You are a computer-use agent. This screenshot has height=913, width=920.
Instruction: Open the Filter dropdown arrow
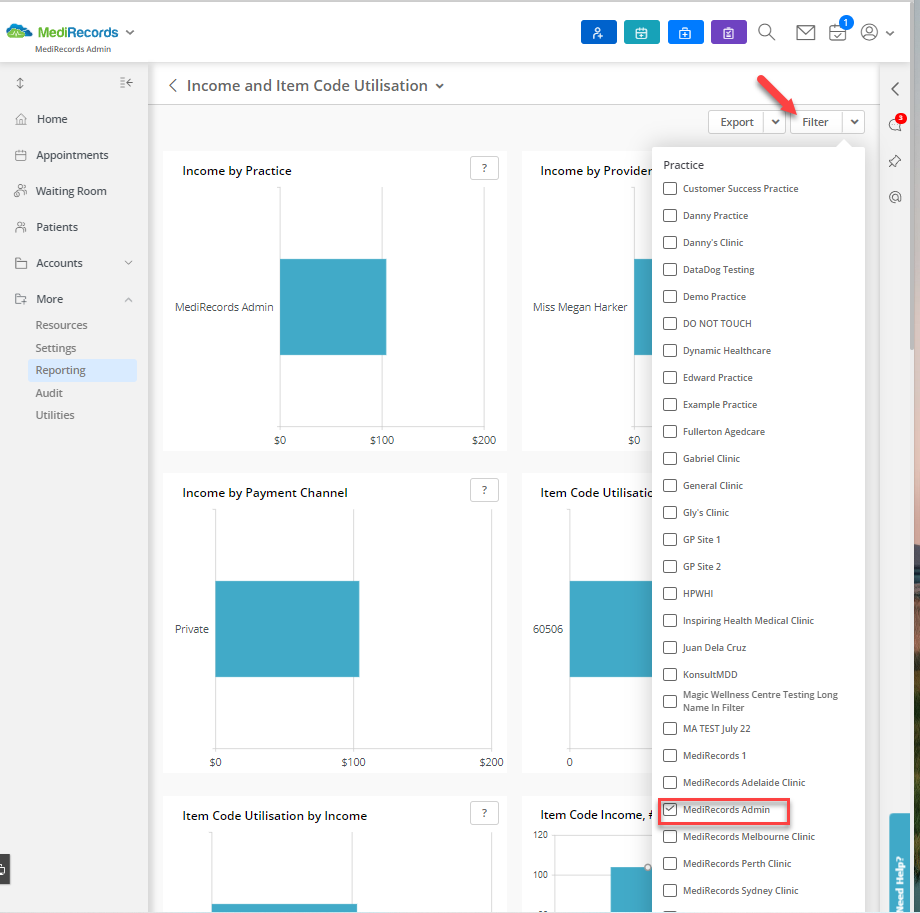pyautogui.click(x=854, y=122)
